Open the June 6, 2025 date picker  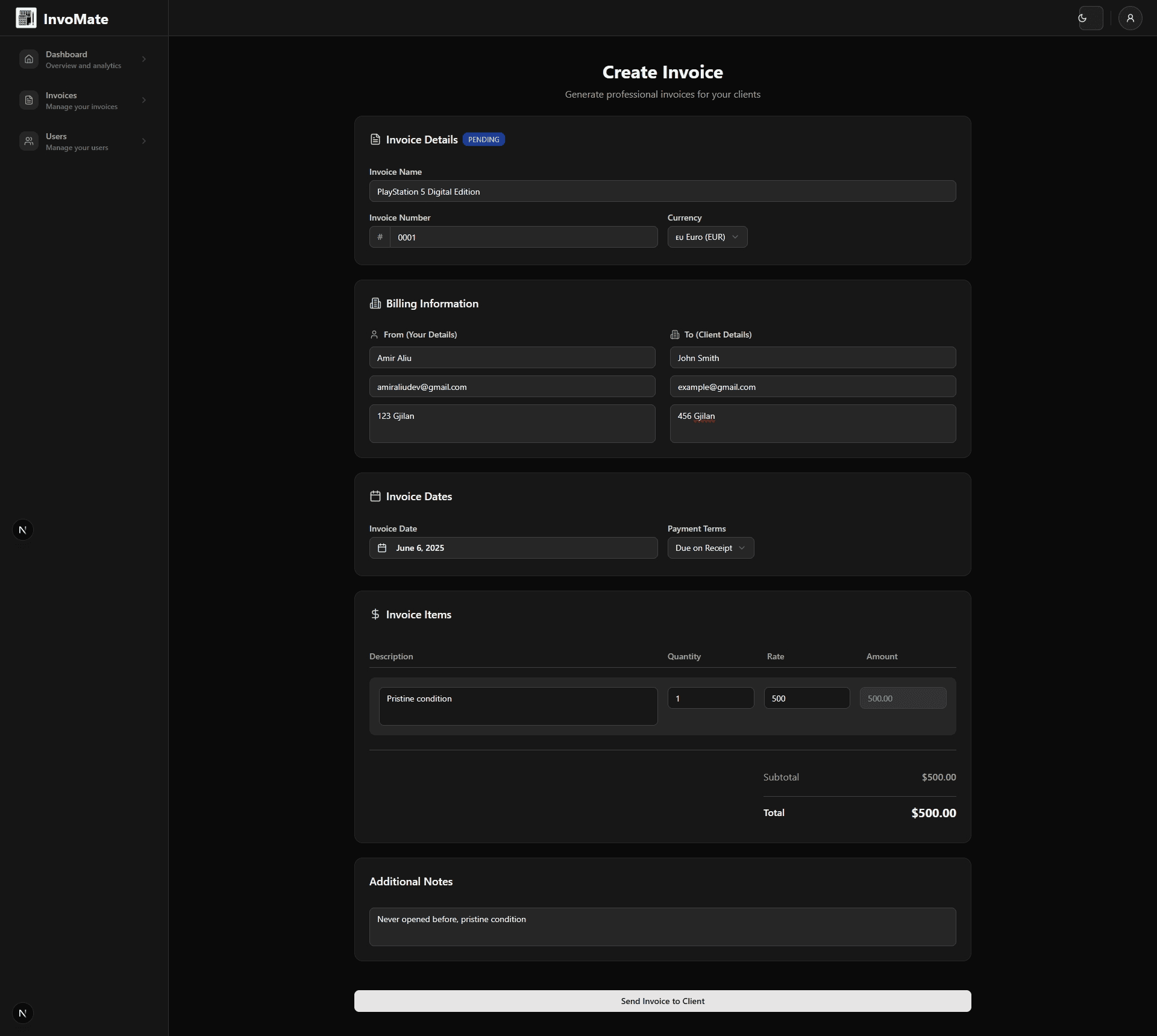coord(513,548)
